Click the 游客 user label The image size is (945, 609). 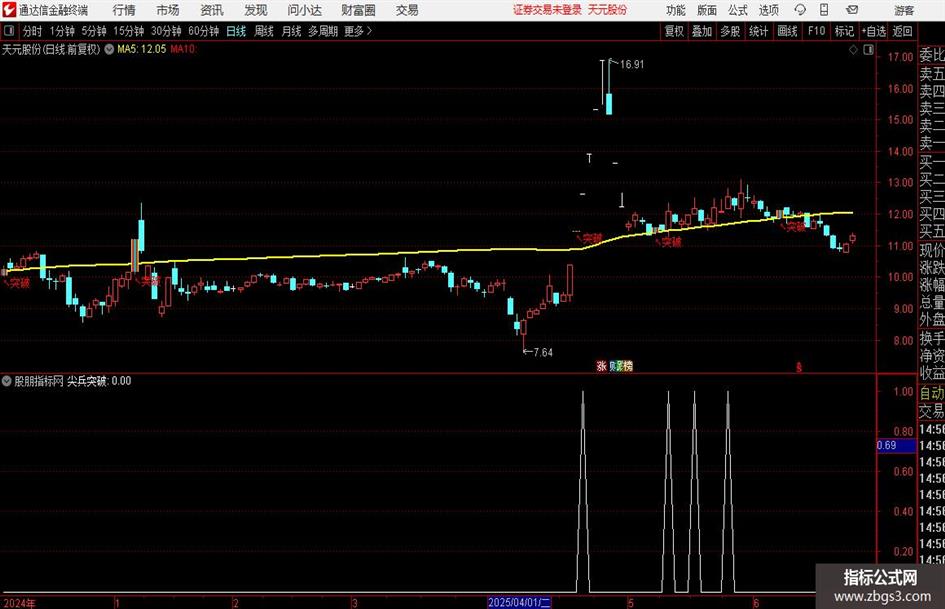click(x=904, y=10)
